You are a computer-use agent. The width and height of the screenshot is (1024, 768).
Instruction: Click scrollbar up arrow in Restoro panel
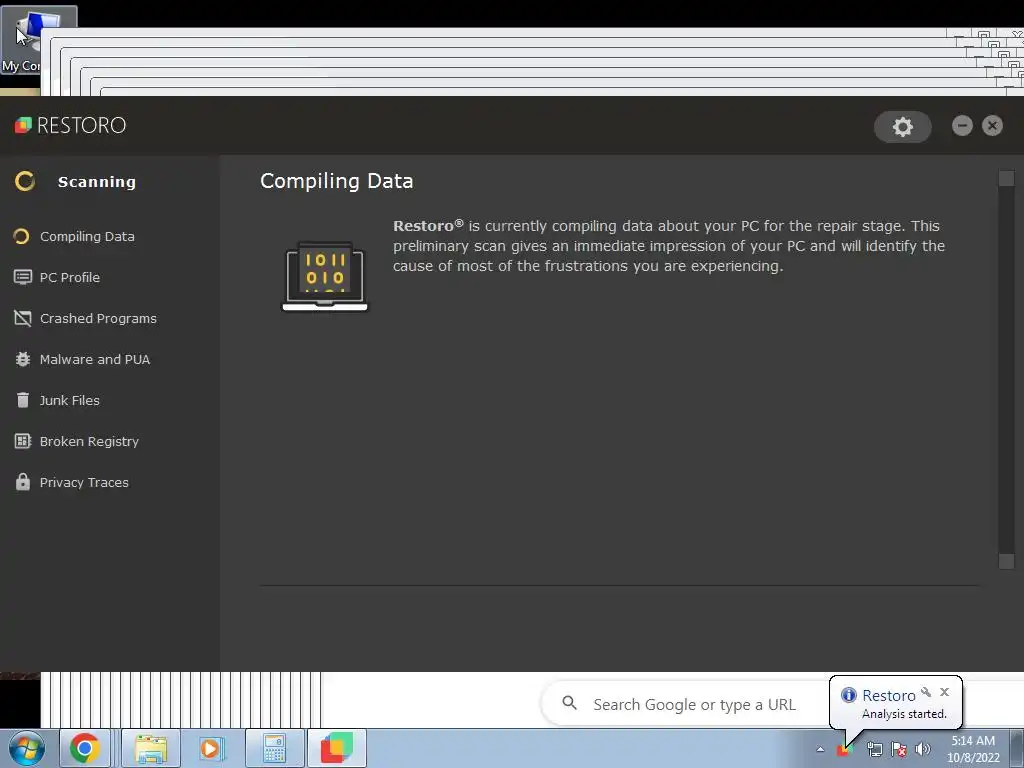tap(1006, 178)
